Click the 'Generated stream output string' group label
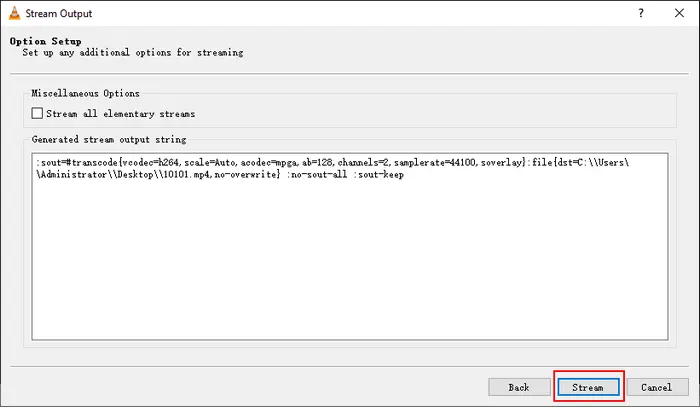The width and height of the screenshot is (700, 407). (109, 139)
